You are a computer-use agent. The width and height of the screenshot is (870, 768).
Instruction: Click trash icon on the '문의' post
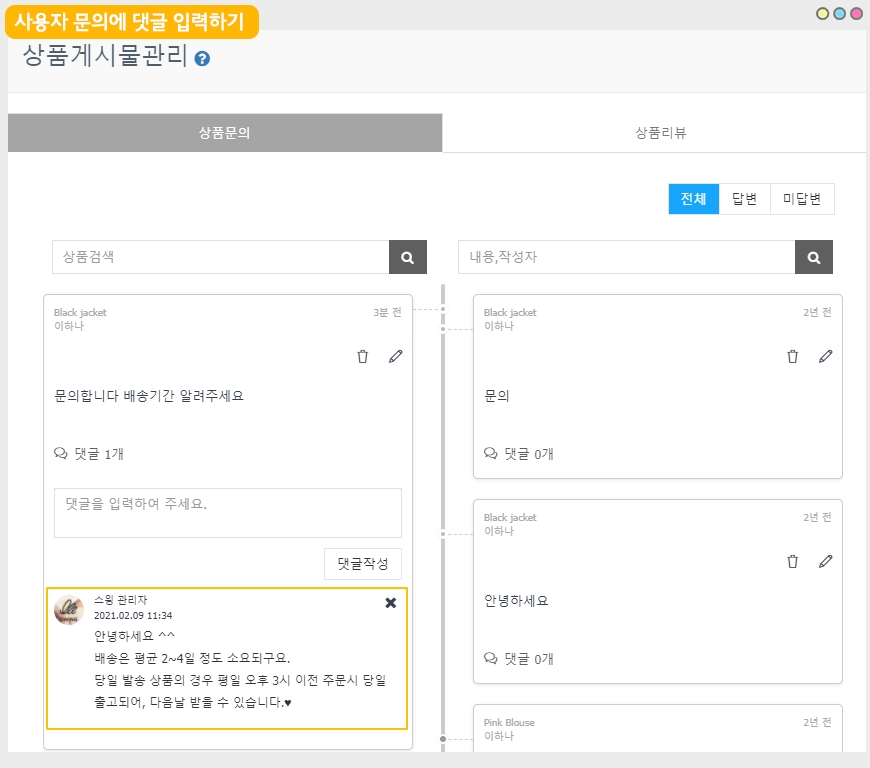click(793, 356)
